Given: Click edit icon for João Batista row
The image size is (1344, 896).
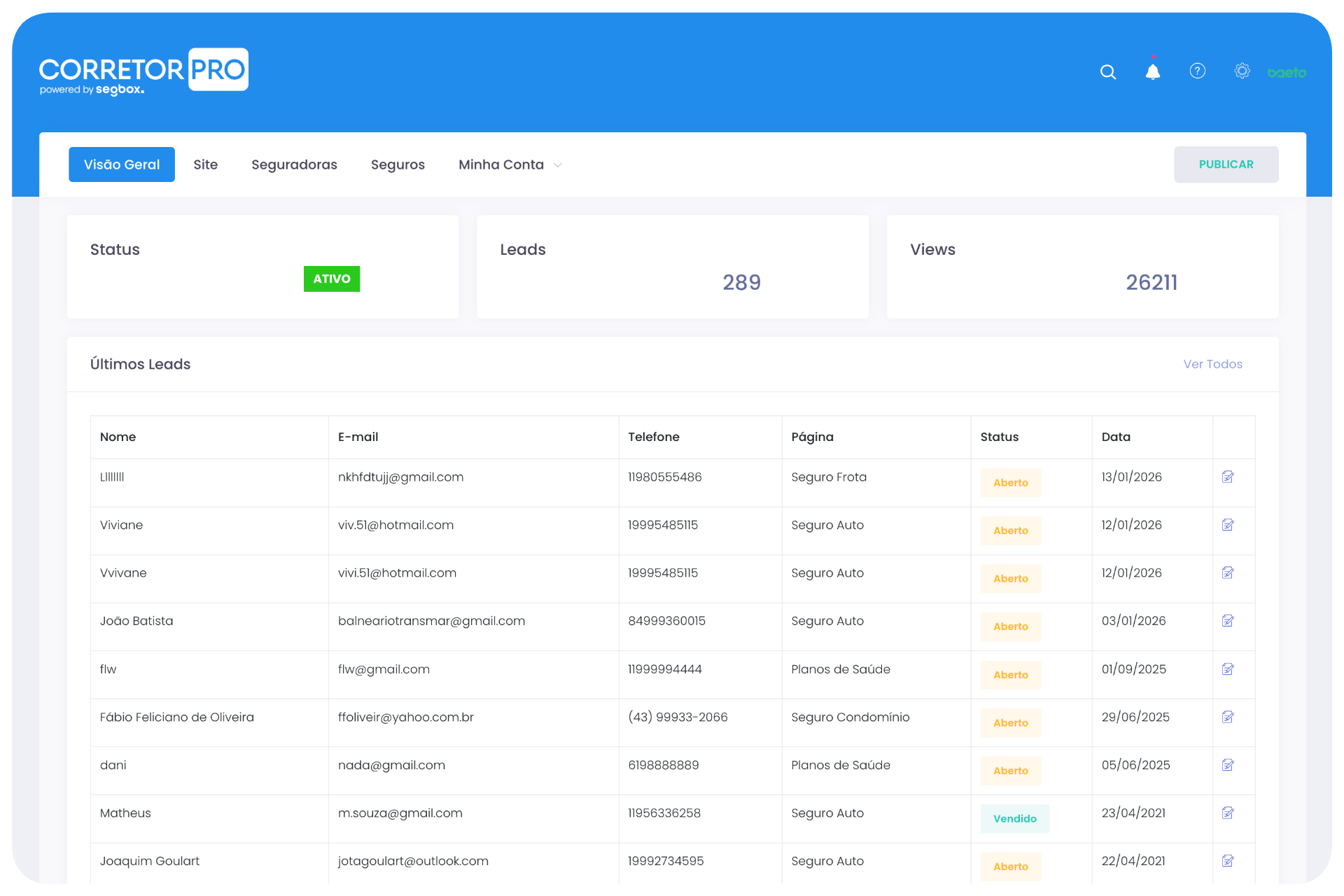Looking at the screenshot, I should [x=1228, y=621].
